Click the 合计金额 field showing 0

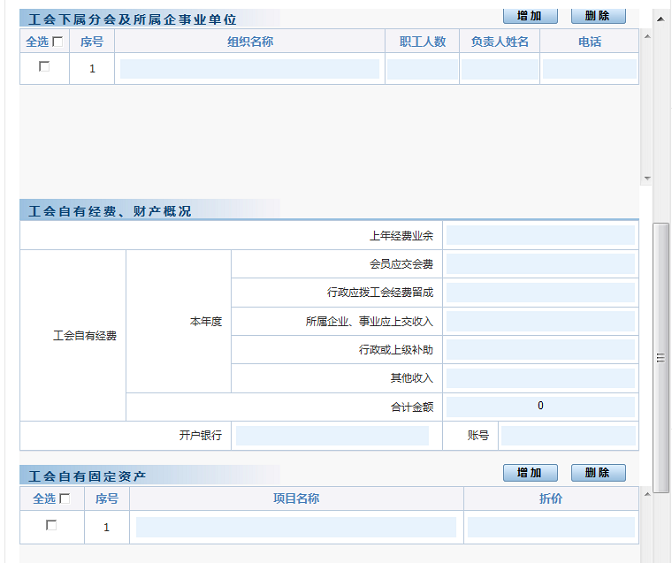coord(540,407)
